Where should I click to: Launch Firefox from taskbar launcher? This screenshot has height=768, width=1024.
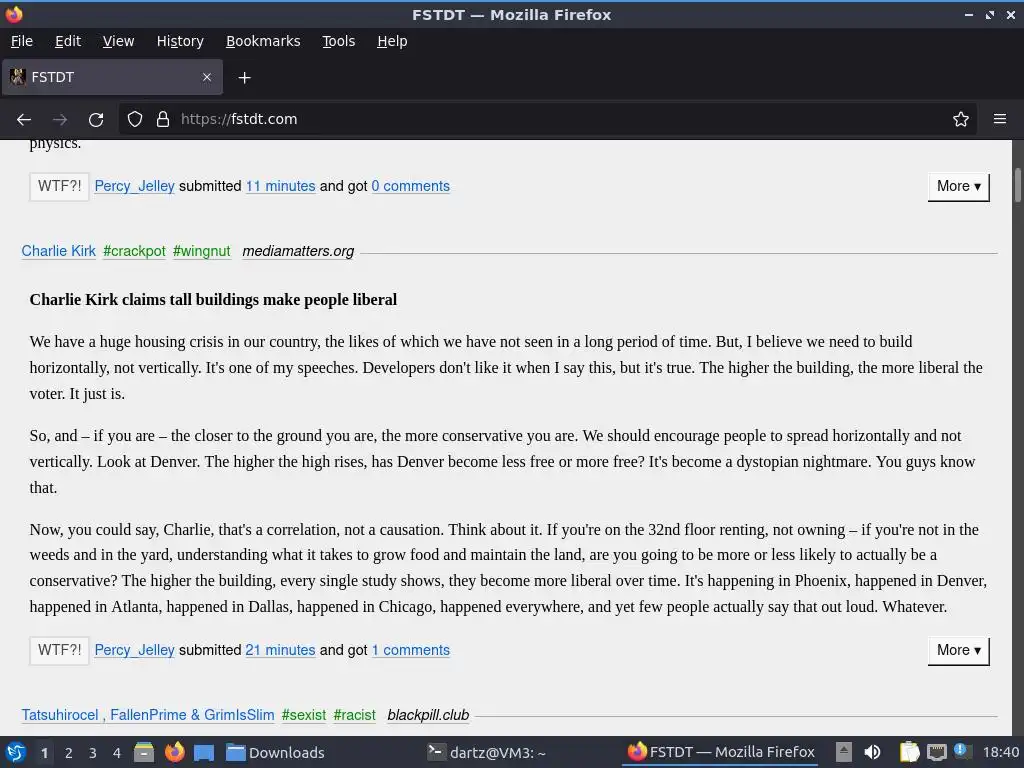click(x=174, y=752)
